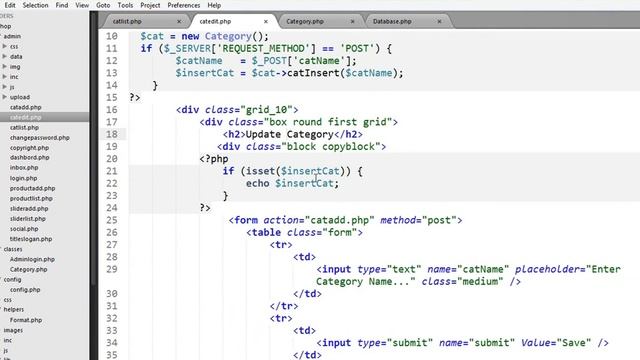Open config.php in the sidebar

[25, 290]
